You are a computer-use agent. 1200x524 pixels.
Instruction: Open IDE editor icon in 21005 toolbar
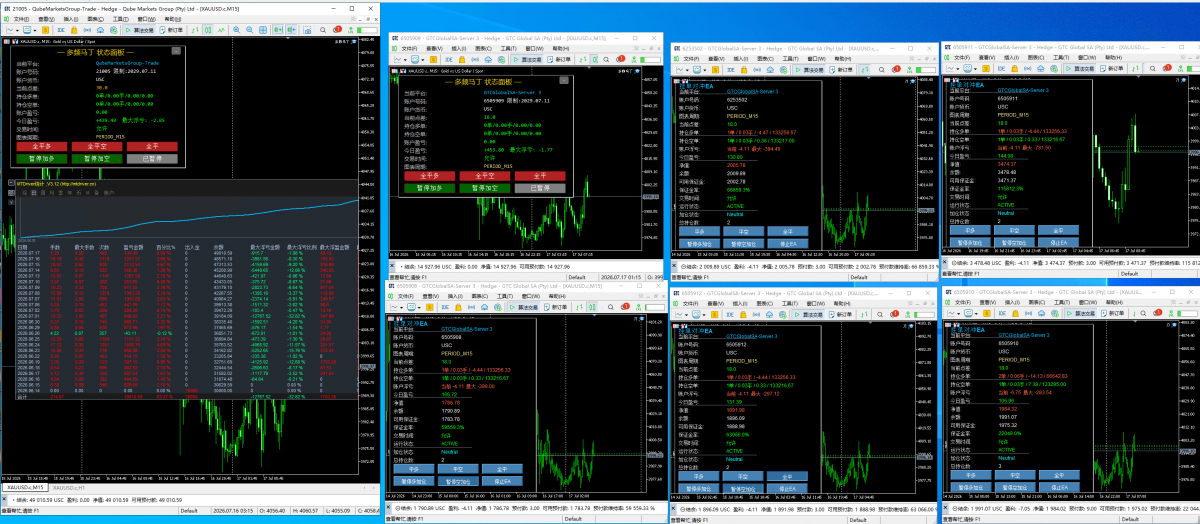click(x=61, y=30)
